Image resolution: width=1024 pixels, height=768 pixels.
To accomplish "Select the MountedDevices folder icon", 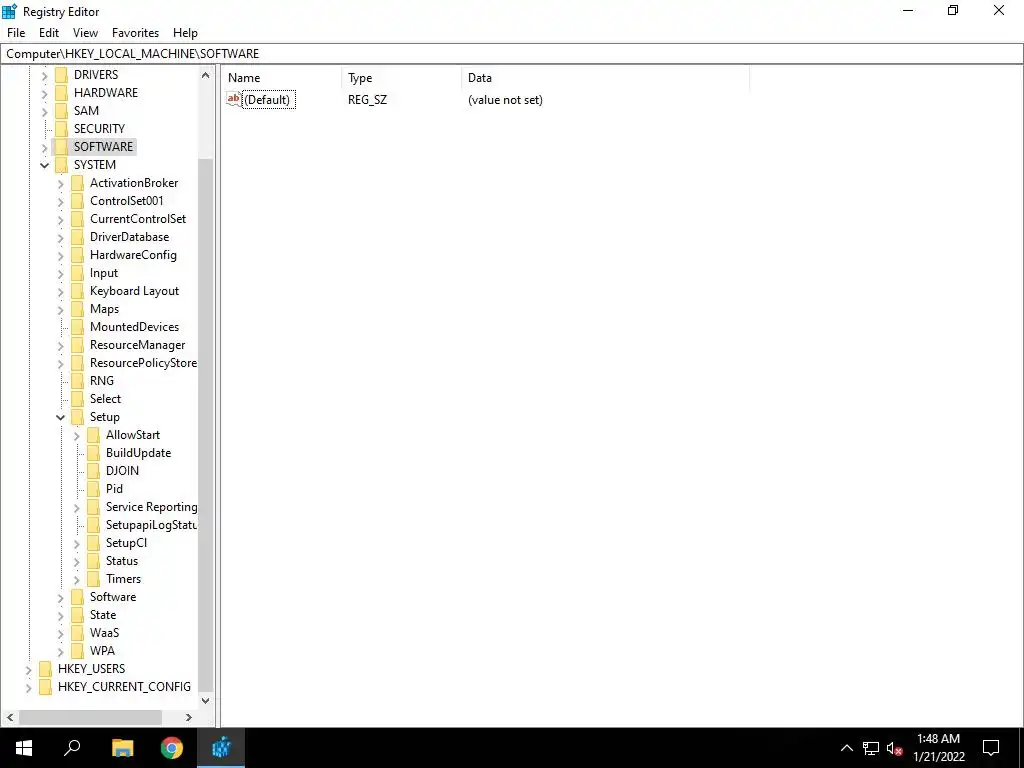I will [77, 327].
